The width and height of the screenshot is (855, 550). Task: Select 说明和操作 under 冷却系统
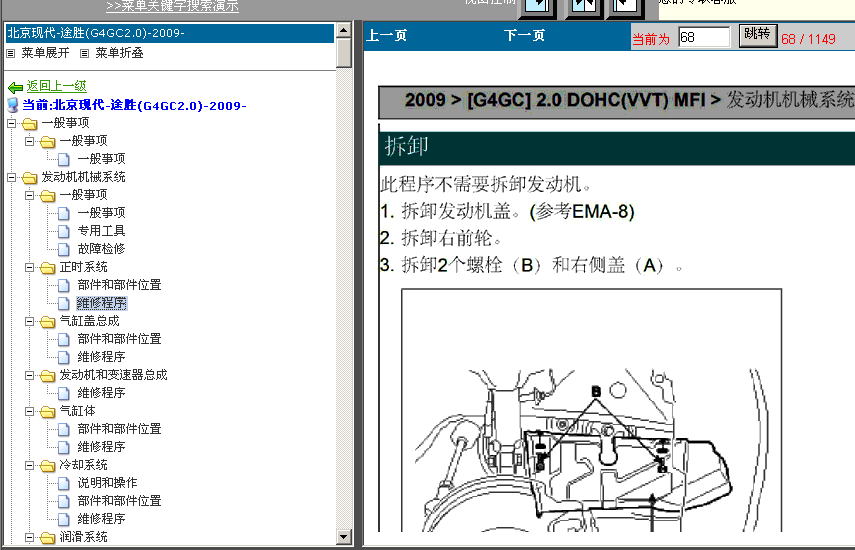point(107,483)
